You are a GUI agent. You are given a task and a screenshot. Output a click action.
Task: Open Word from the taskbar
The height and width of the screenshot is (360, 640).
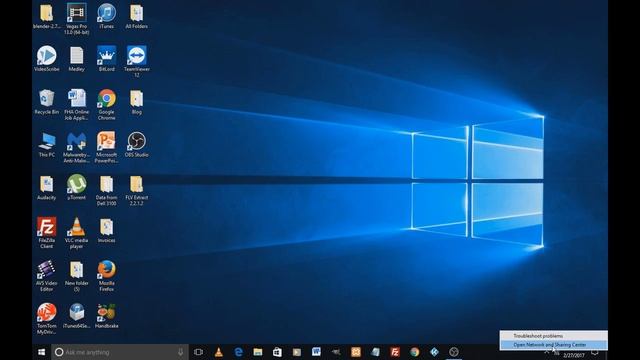[316, 352]
